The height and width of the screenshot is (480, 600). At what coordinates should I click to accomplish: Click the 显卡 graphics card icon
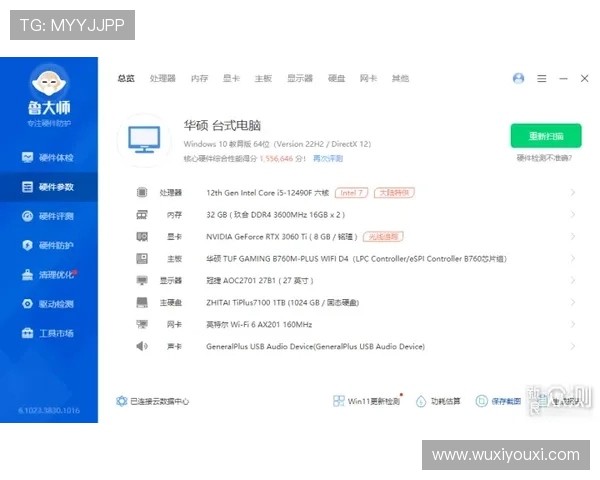tap(142, 237)
